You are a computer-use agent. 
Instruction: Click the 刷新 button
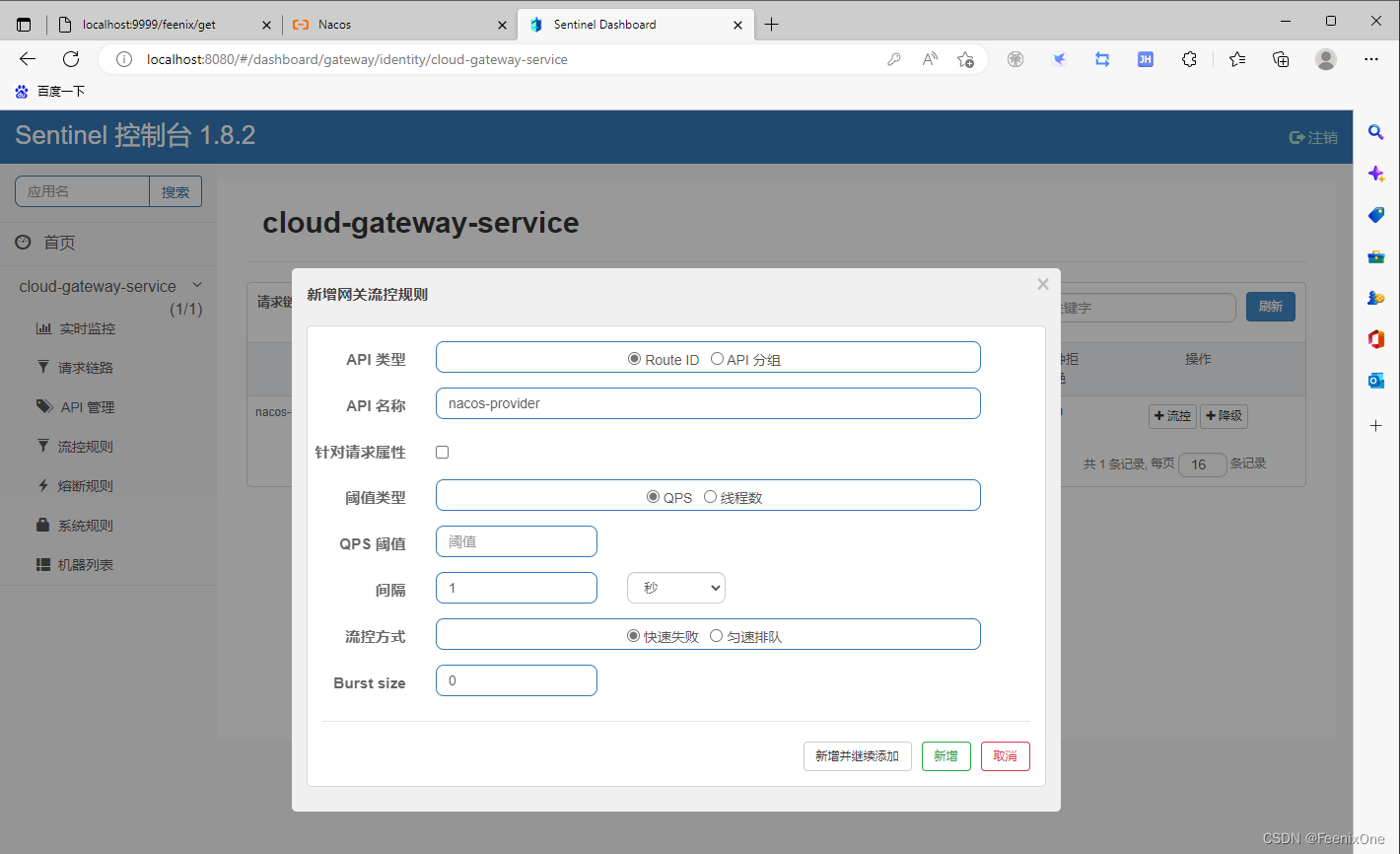click(1271, 307)
